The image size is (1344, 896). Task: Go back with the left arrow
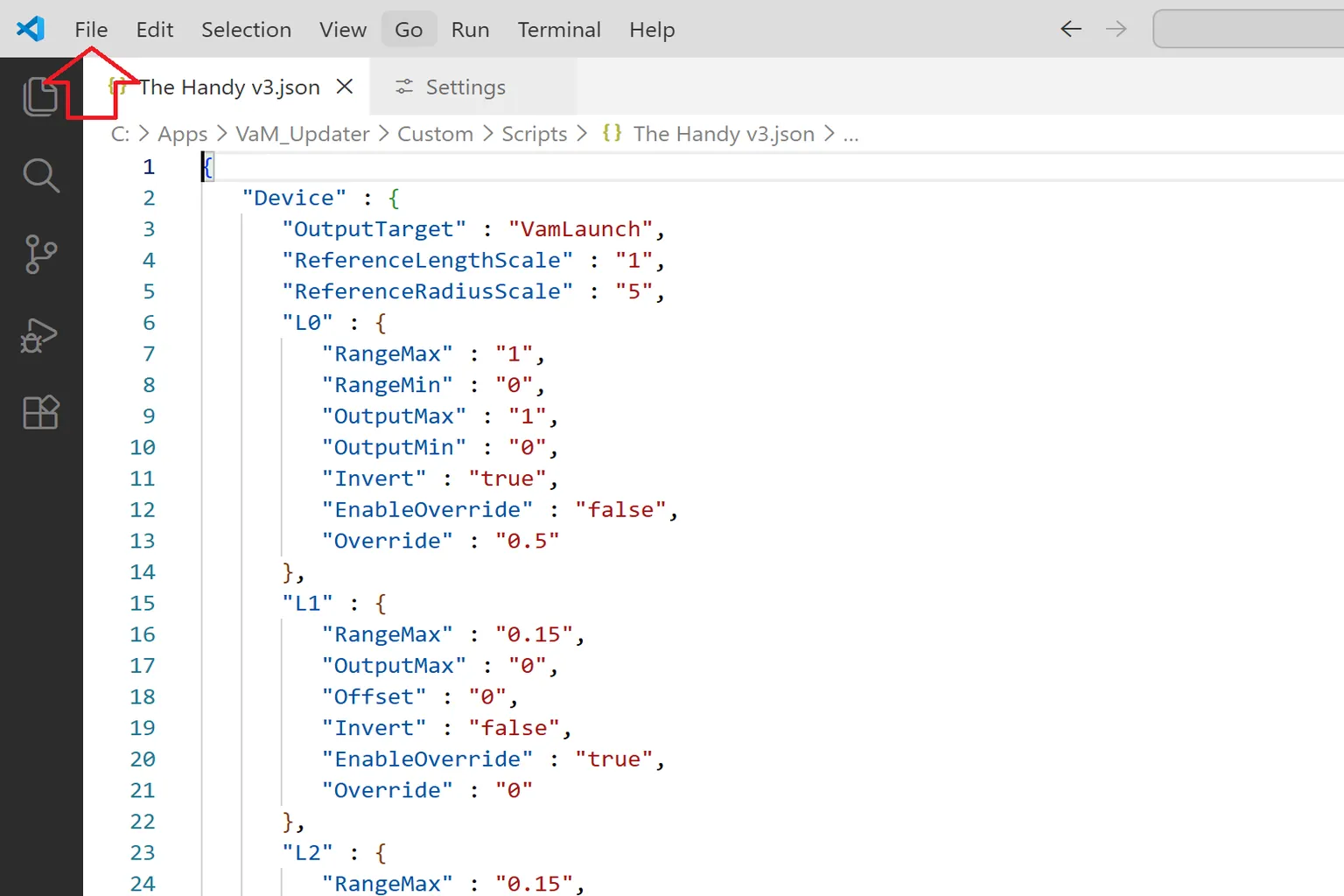(1071, 29)
